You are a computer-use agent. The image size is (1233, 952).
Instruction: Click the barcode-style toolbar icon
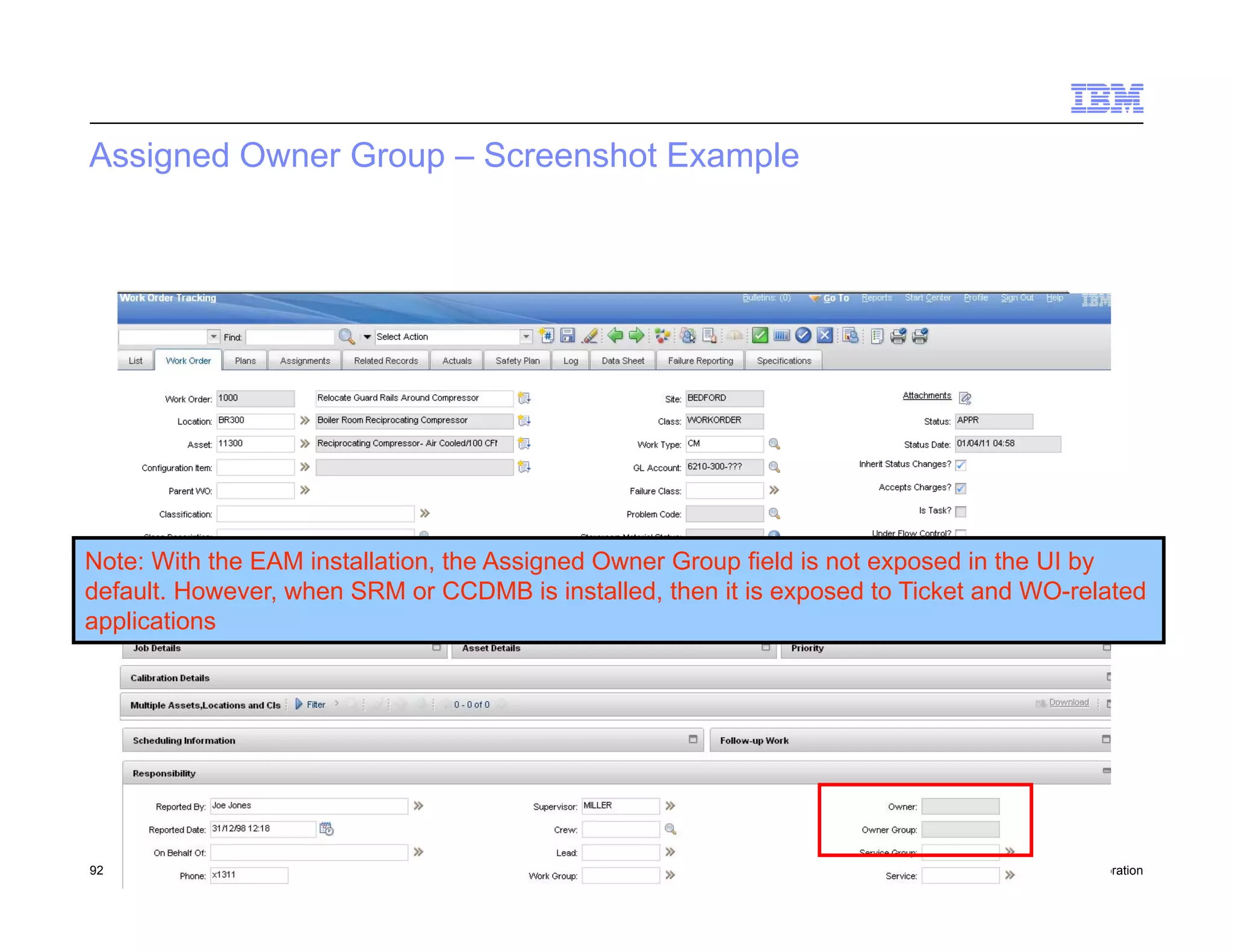(x=781, y=336)
